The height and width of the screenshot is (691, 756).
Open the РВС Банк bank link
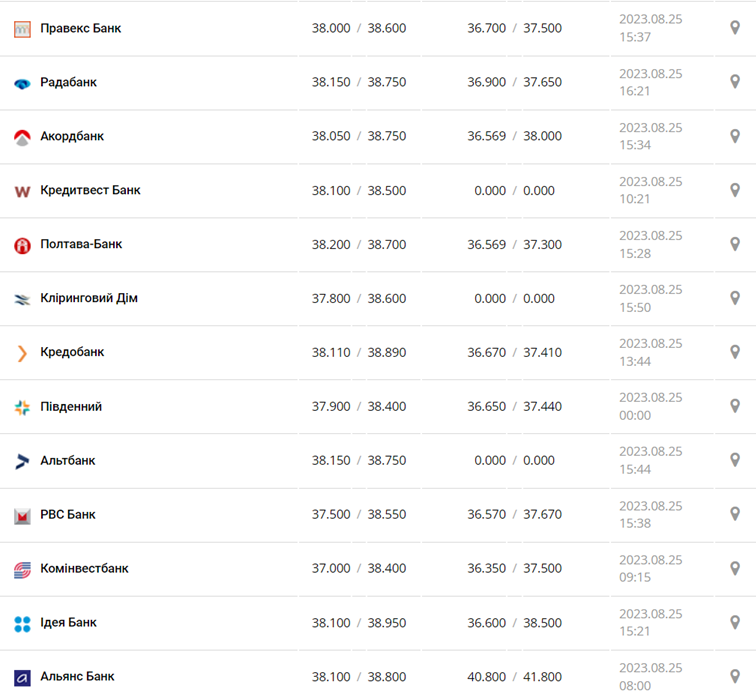tap(68, 514)
